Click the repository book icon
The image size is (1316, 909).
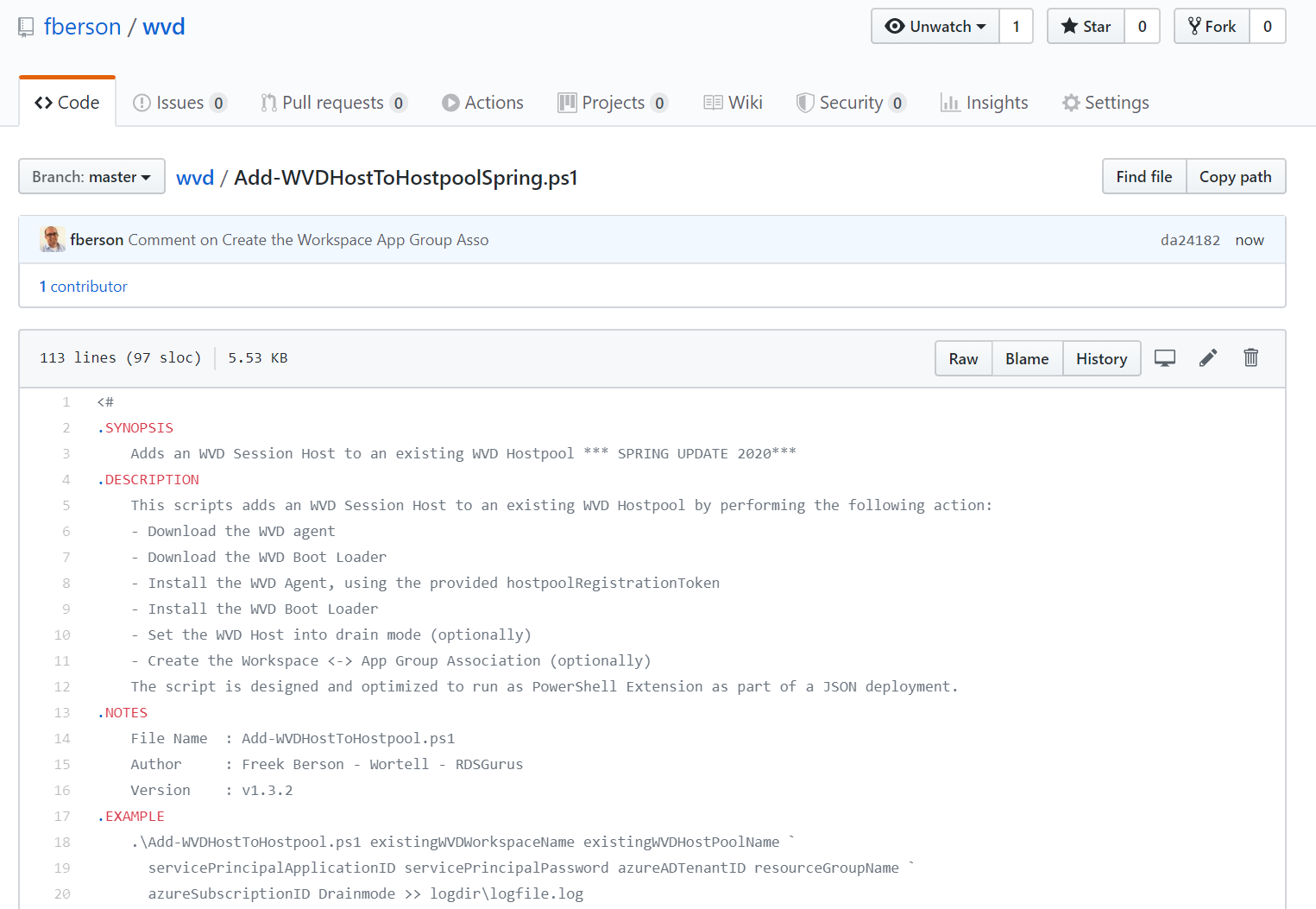(27, 28)
